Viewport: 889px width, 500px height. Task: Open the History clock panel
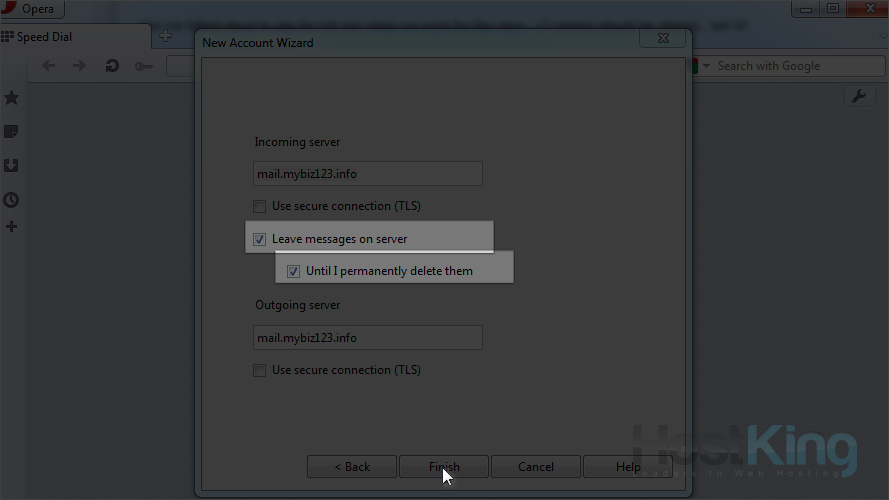click(x=11, y=199)
